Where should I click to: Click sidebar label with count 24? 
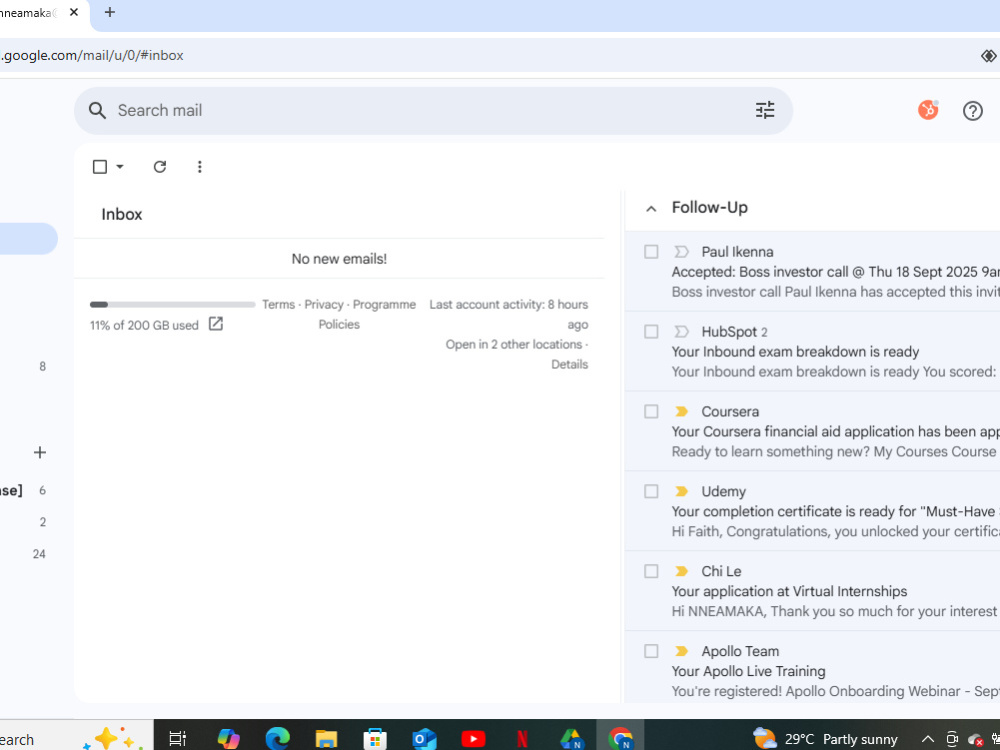pyautogui.click(x=39, y=554)
